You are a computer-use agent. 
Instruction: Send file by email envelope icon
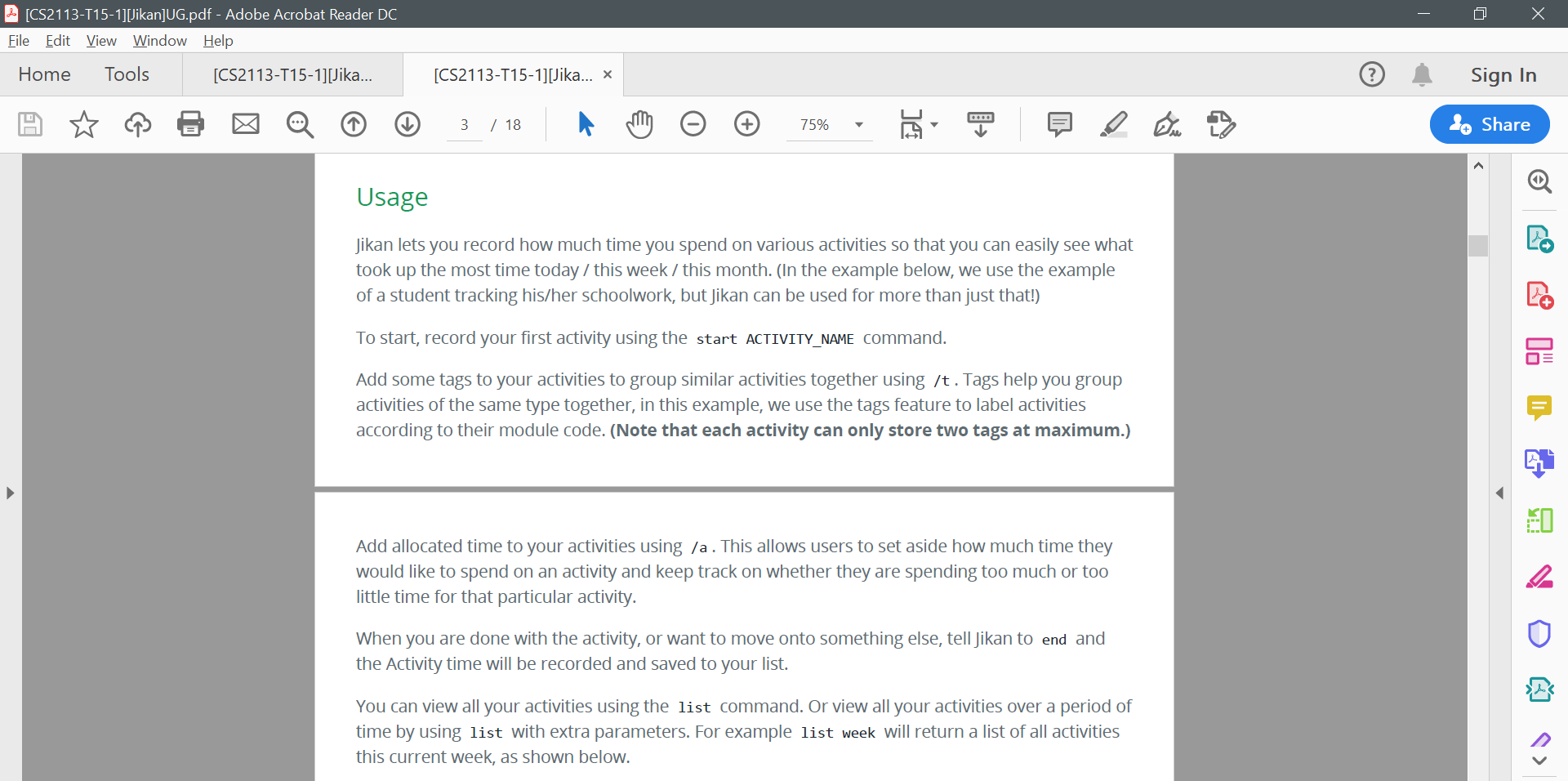pyautogui.click(x=246, y=124)
